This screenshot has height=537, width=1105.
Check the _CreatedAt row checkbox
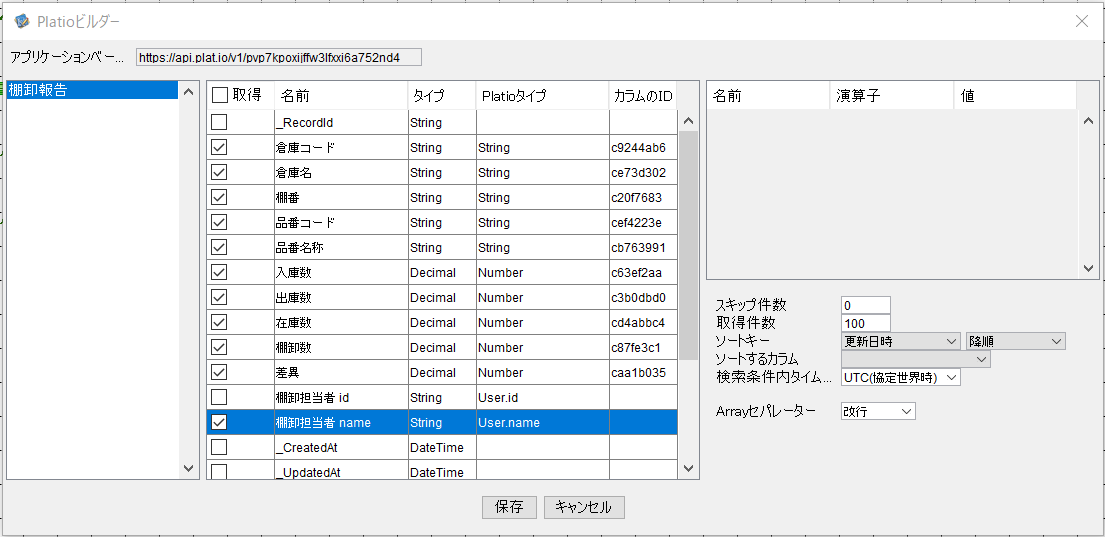(219, 447)
